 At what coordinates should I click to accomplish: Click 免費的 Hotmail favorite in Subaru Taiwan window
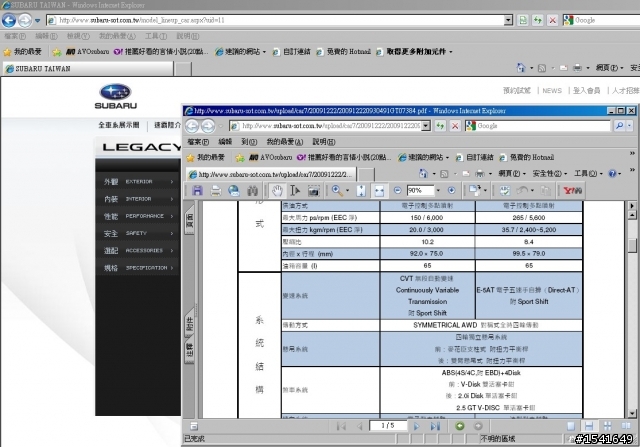click(x=343, y=51)
